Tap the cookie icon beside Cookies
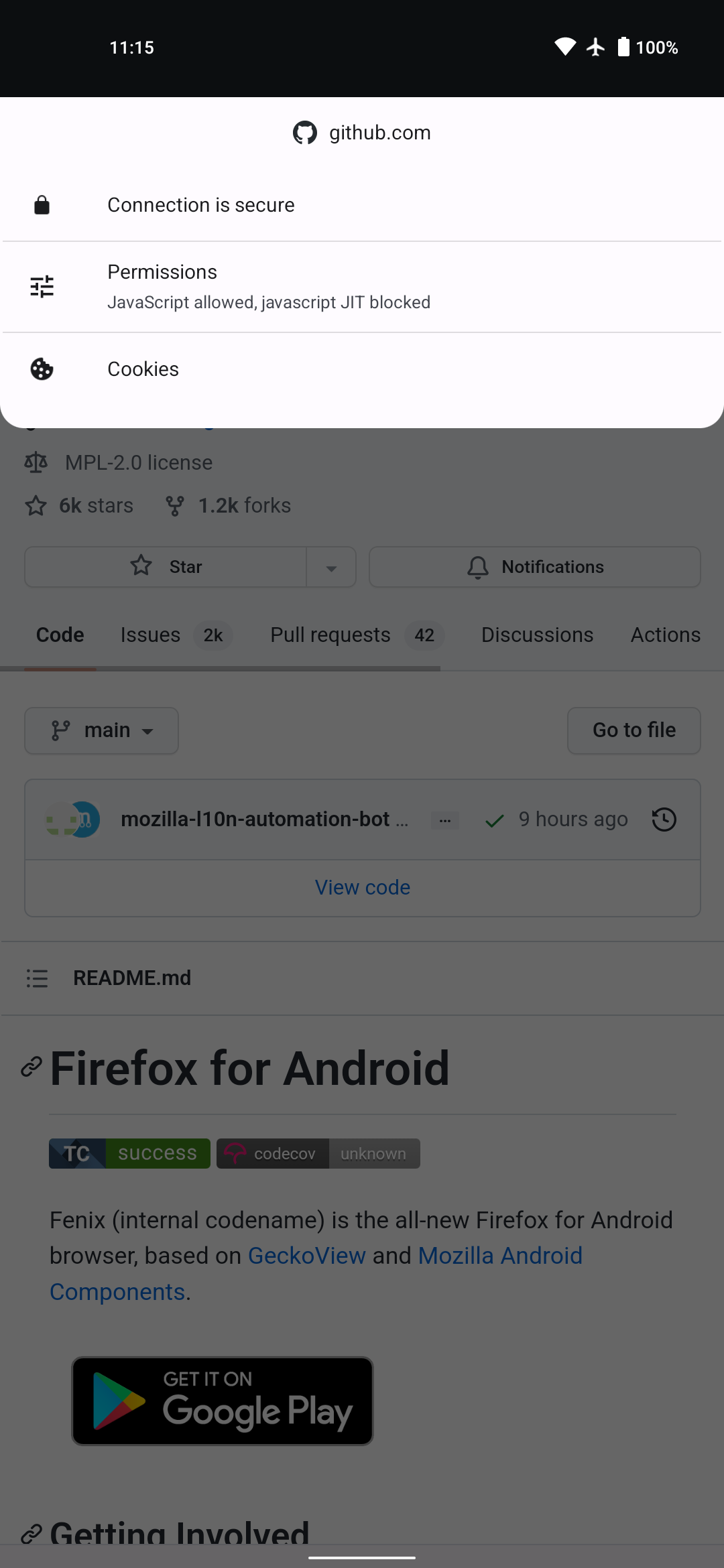The width and height of the screenshot is (724, 1568). point(42,369)
